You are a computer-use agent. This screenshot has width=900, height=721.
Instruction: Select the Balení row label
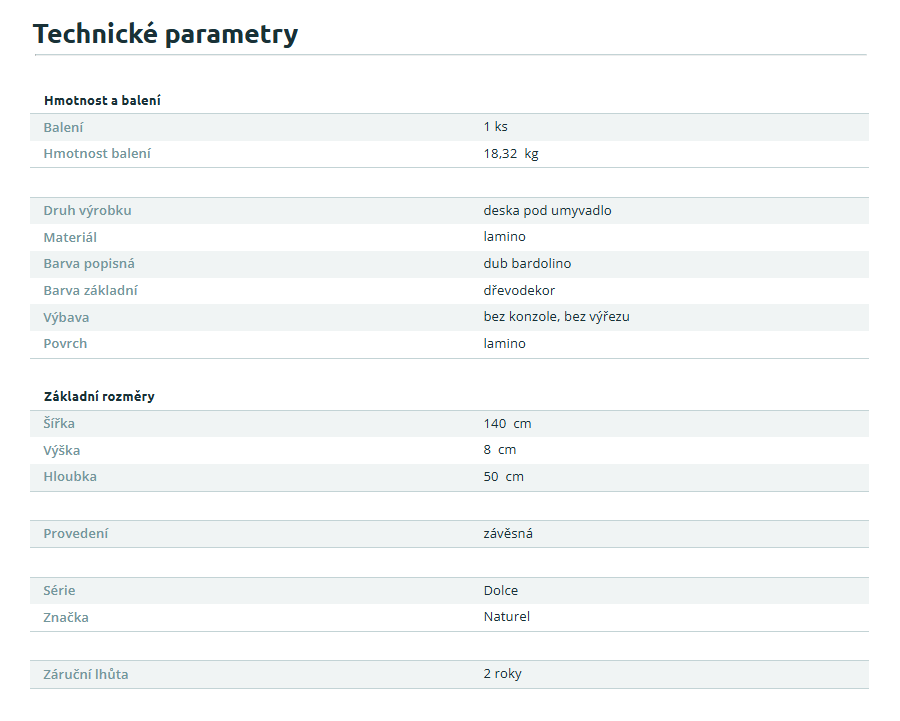pyautogui.click(x=63, y=127)
